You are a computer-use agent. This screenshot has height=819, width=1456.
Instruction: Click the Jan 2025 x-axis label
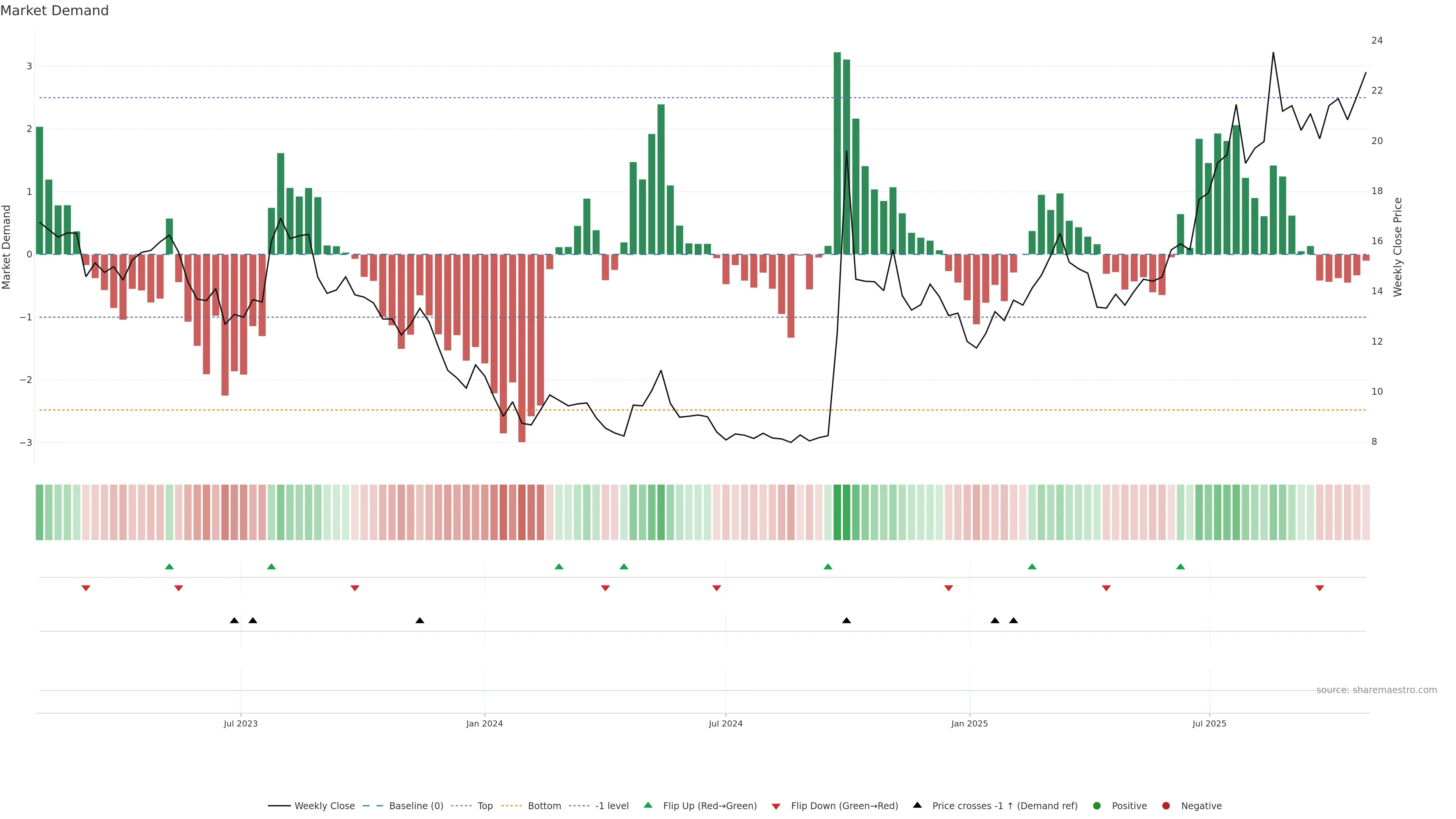(970, 723)
